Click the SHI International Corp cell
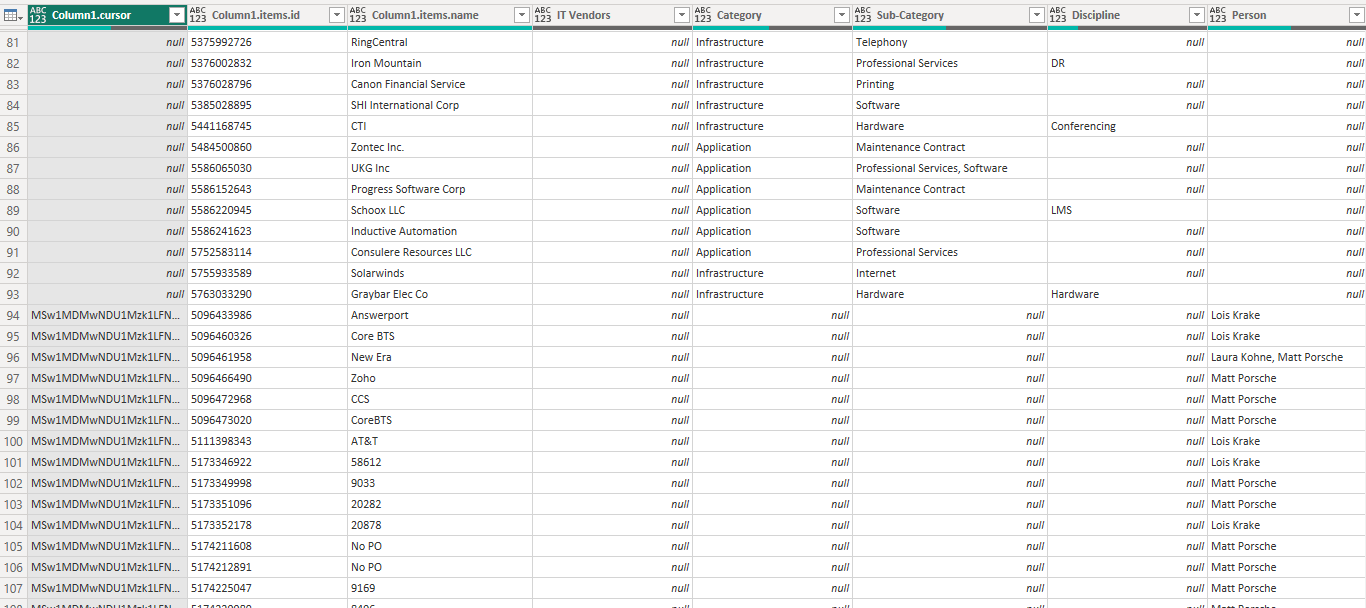The height and width of the screenshot is (608, 1366). tap(440, 105)
